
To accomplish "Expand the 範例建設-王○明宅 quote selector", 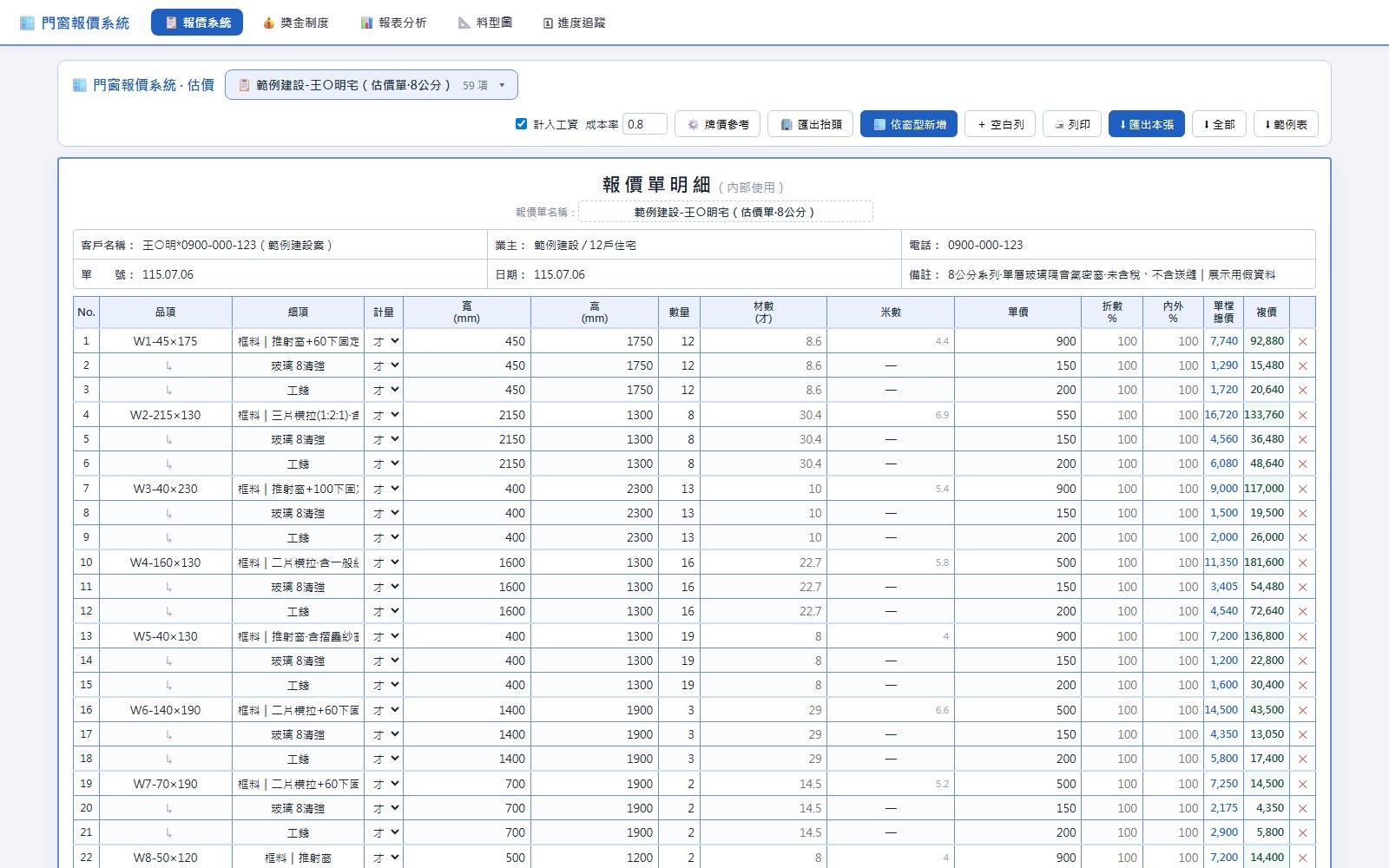I will (x=372, y=85).
